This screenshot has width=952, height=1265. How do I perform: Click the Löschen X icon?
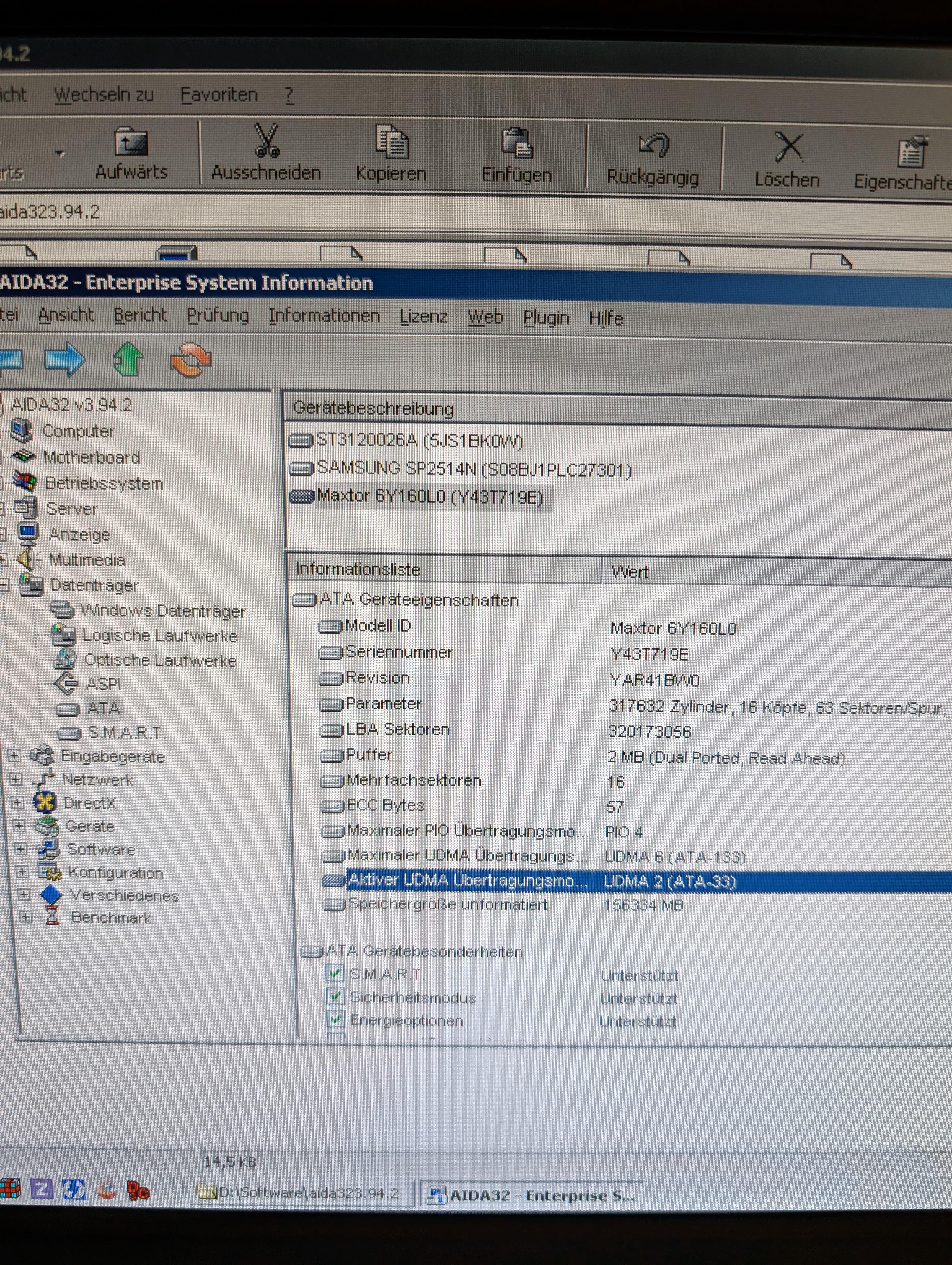(x=789, y=148)
